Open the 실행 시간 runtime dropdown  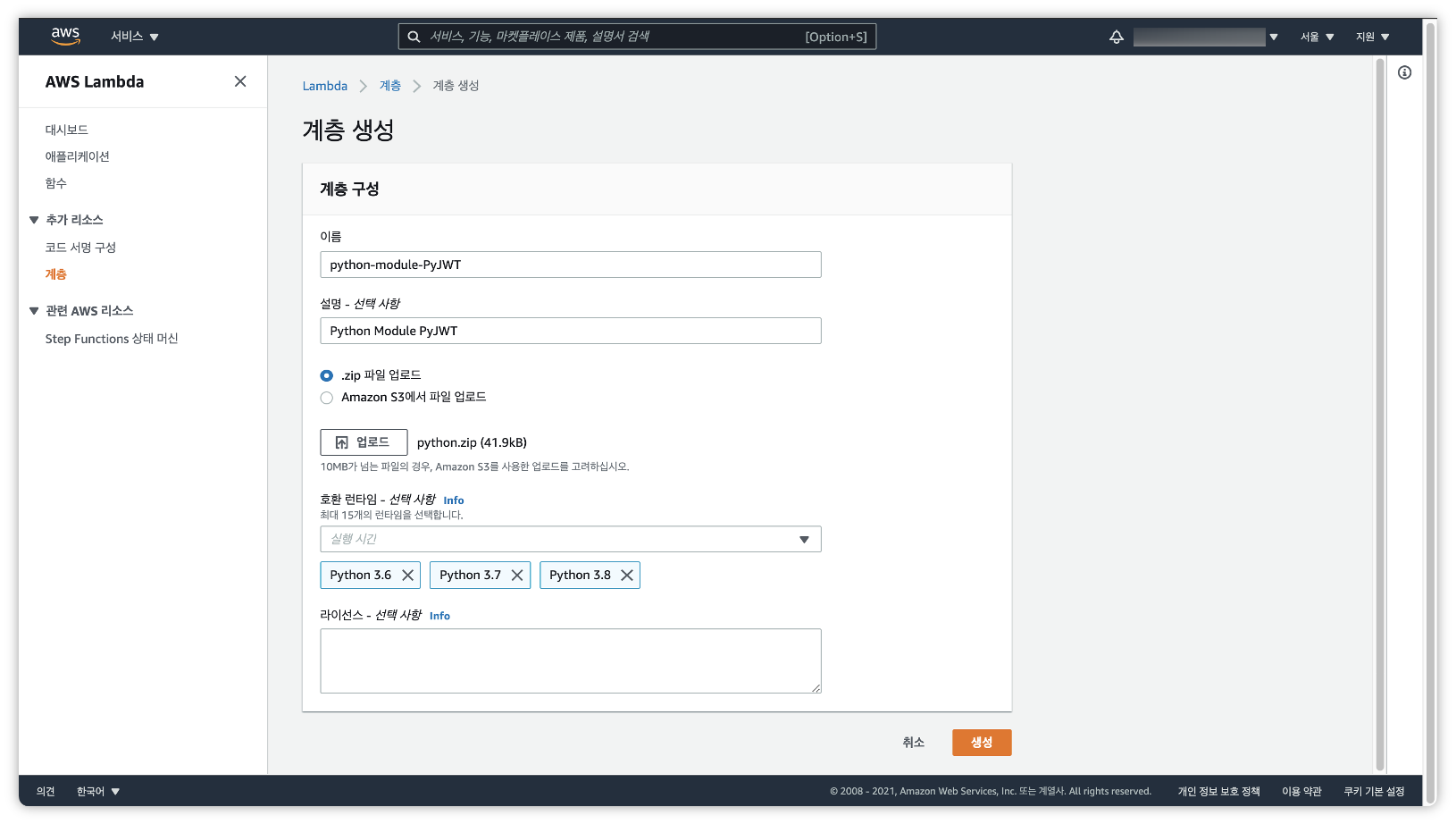click(571, 539)
